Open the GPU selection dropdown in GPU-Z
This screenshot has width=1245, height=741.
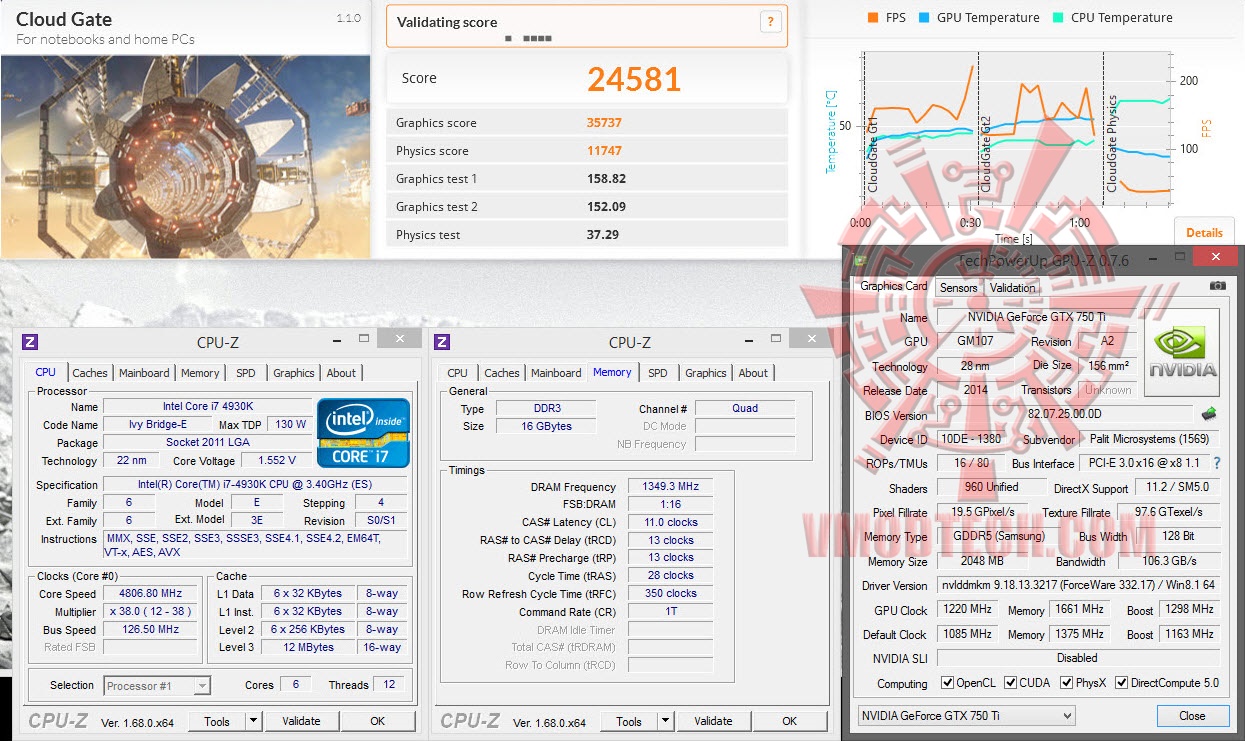(x=967, y=715)
